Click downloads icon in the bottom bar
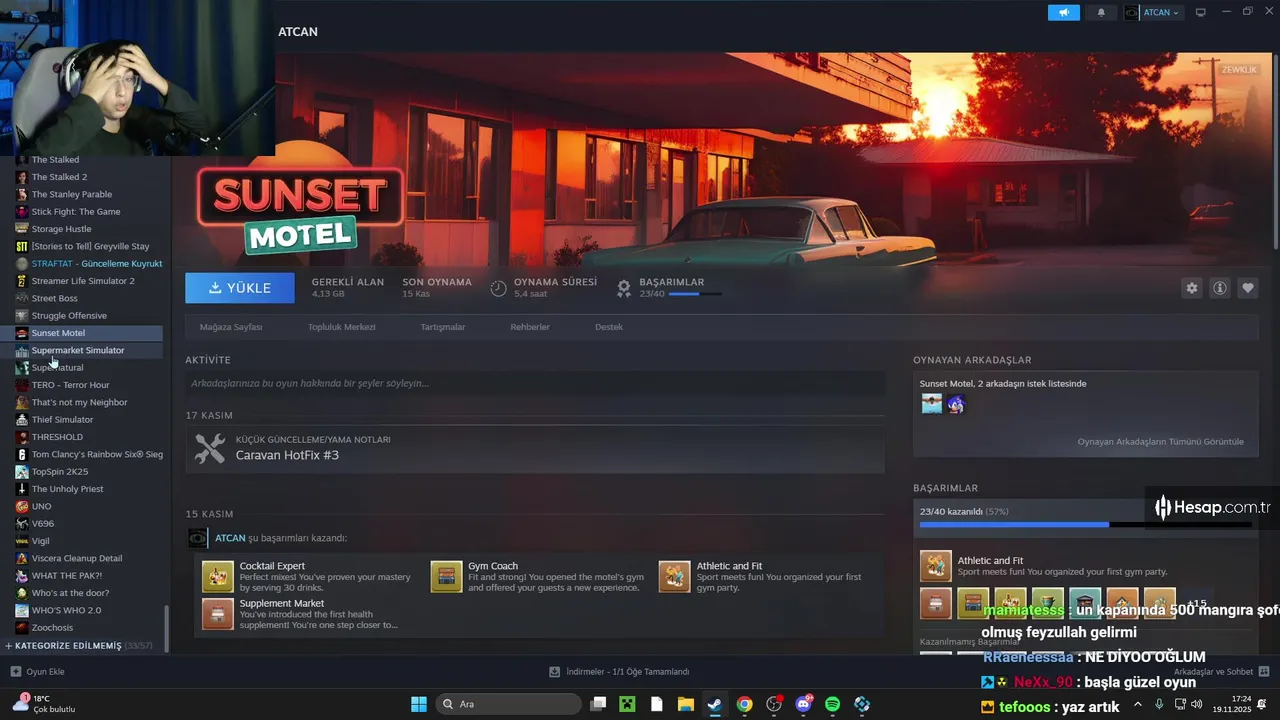 point(555,672)
